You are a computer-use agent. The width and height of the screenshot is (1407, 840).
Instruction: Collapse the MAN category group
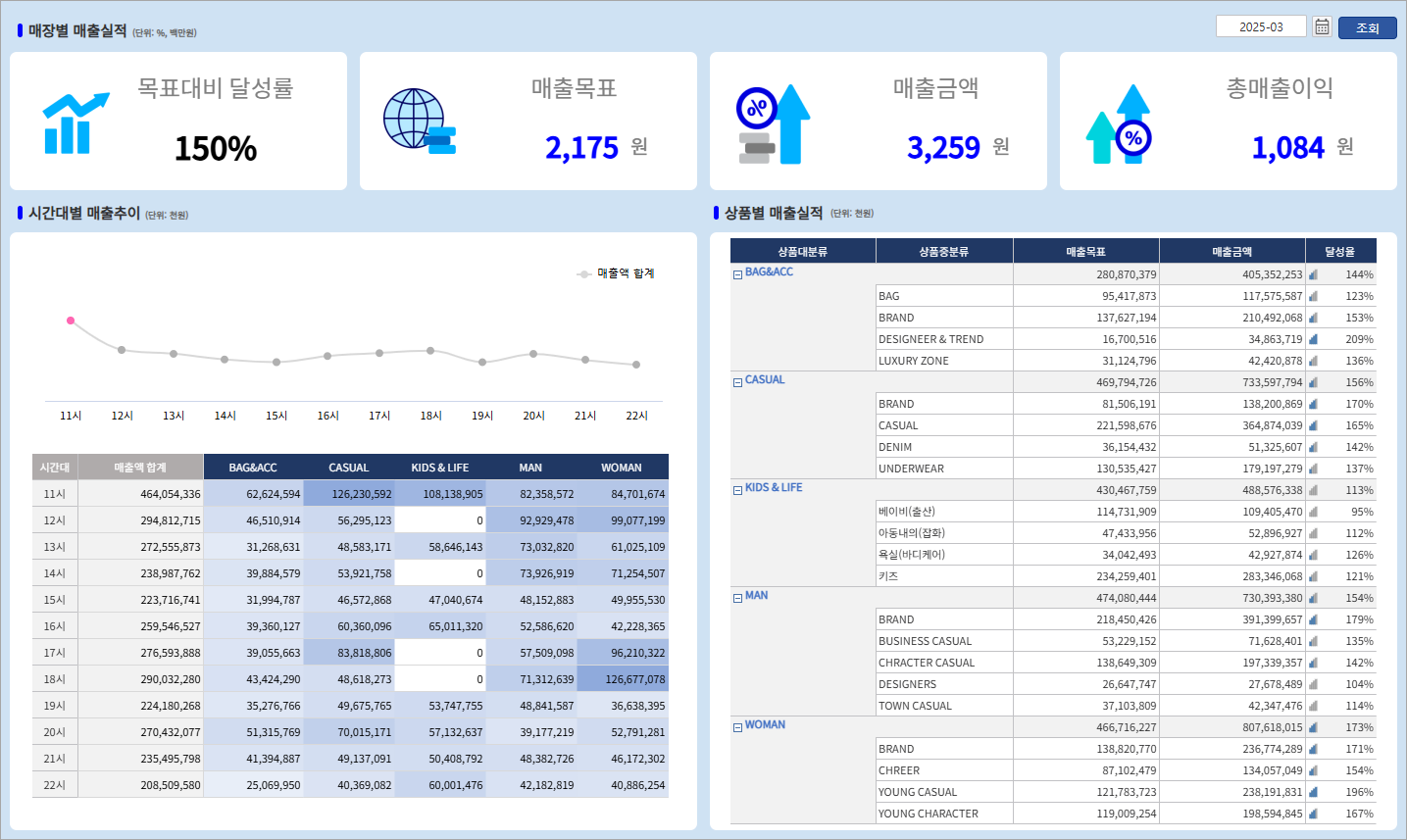coord(737,598)
